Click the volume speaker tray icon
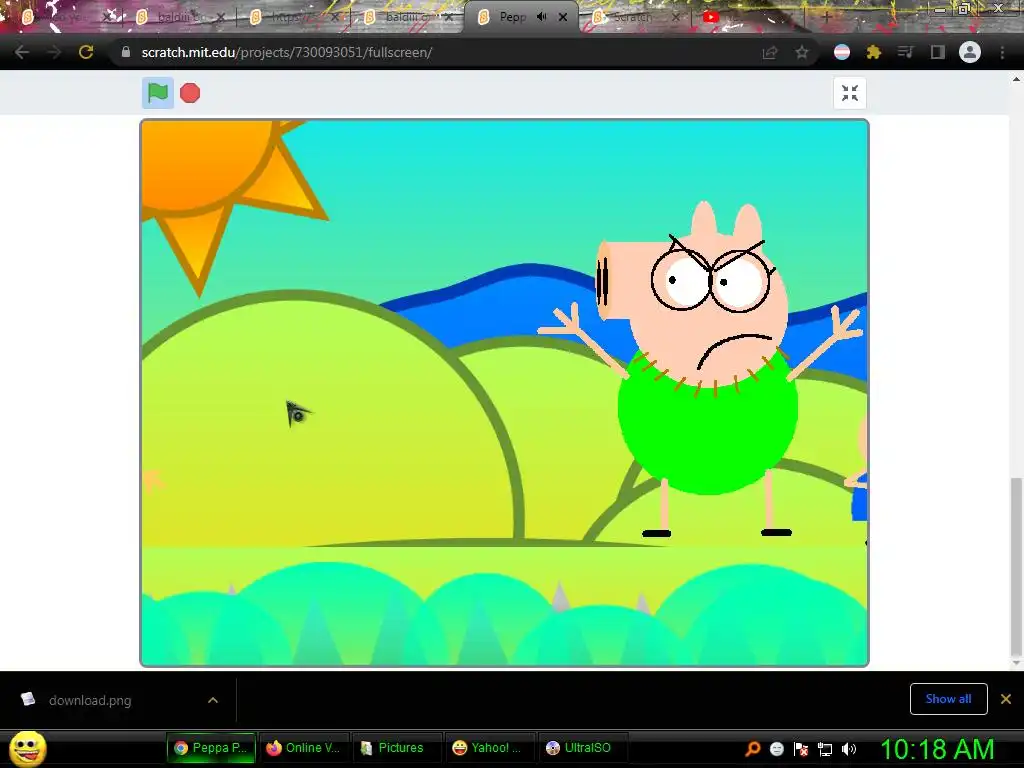The width and height of the screenshot is (1024, 768). (x=849, y=749)
